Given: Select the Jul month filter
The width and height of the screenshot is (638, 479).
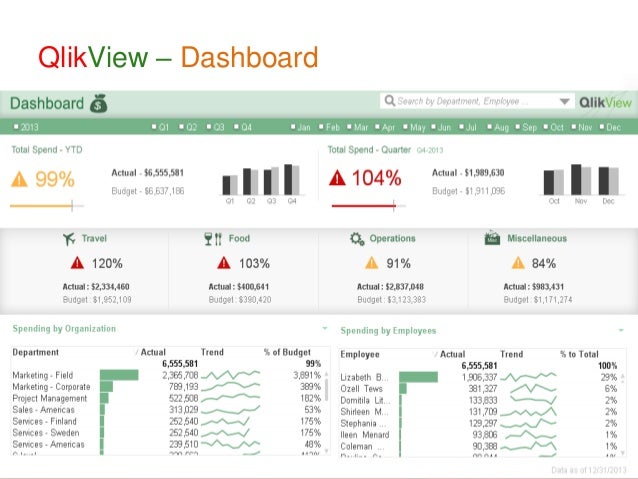Looking at the screenshot, I should (468, 127).
